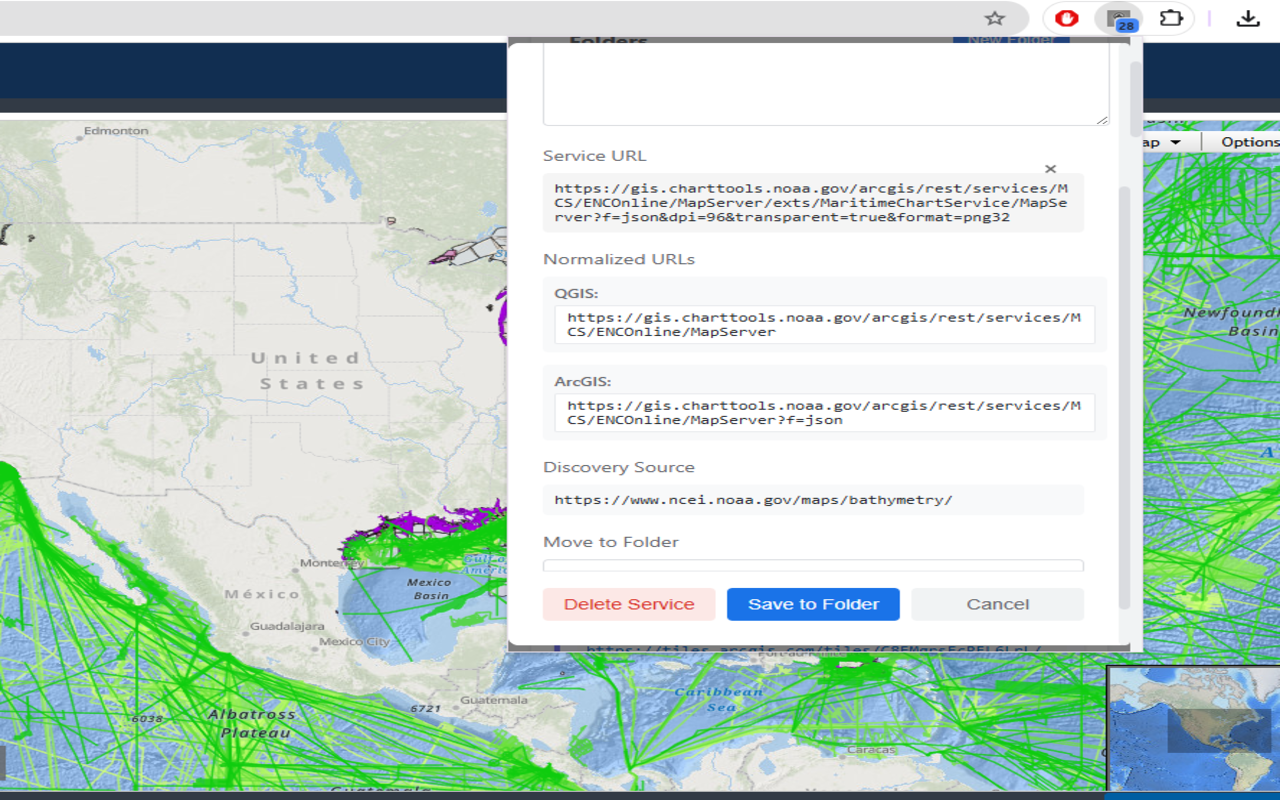
Task: Select the Service URL text block
Action: point(813,203)
